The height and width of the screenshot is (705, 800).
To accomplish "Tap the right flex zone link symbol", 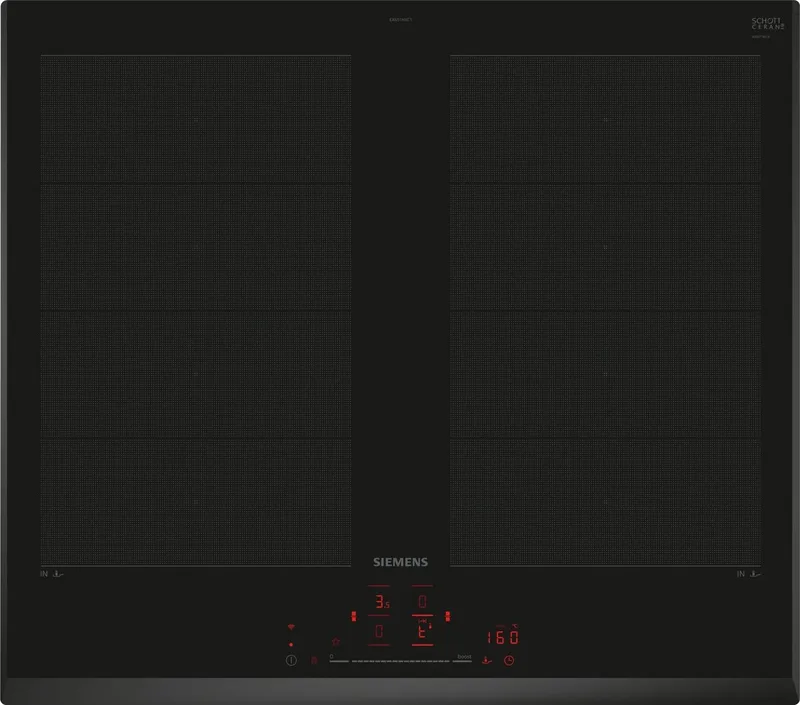I will click(447, 616).
